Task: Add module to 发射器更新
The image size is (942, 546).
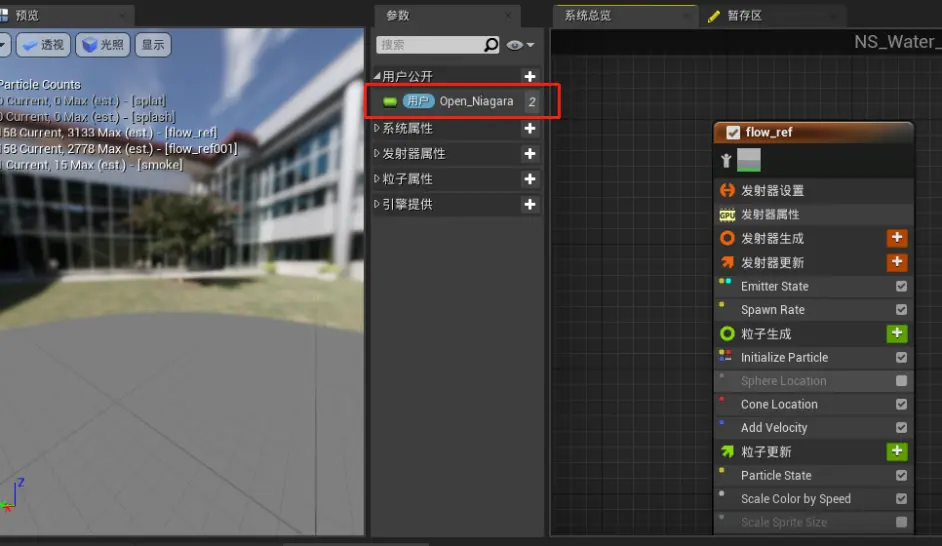Action: tap(897, 262)
